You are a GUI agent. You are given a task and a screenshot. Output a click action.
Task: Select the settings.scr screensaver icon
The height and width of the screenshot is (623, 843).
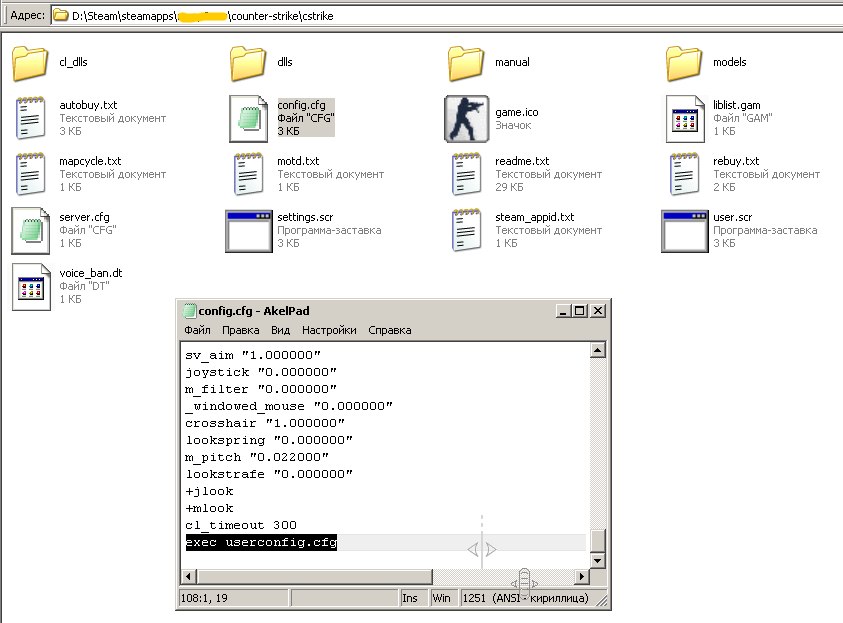(250, 230)
